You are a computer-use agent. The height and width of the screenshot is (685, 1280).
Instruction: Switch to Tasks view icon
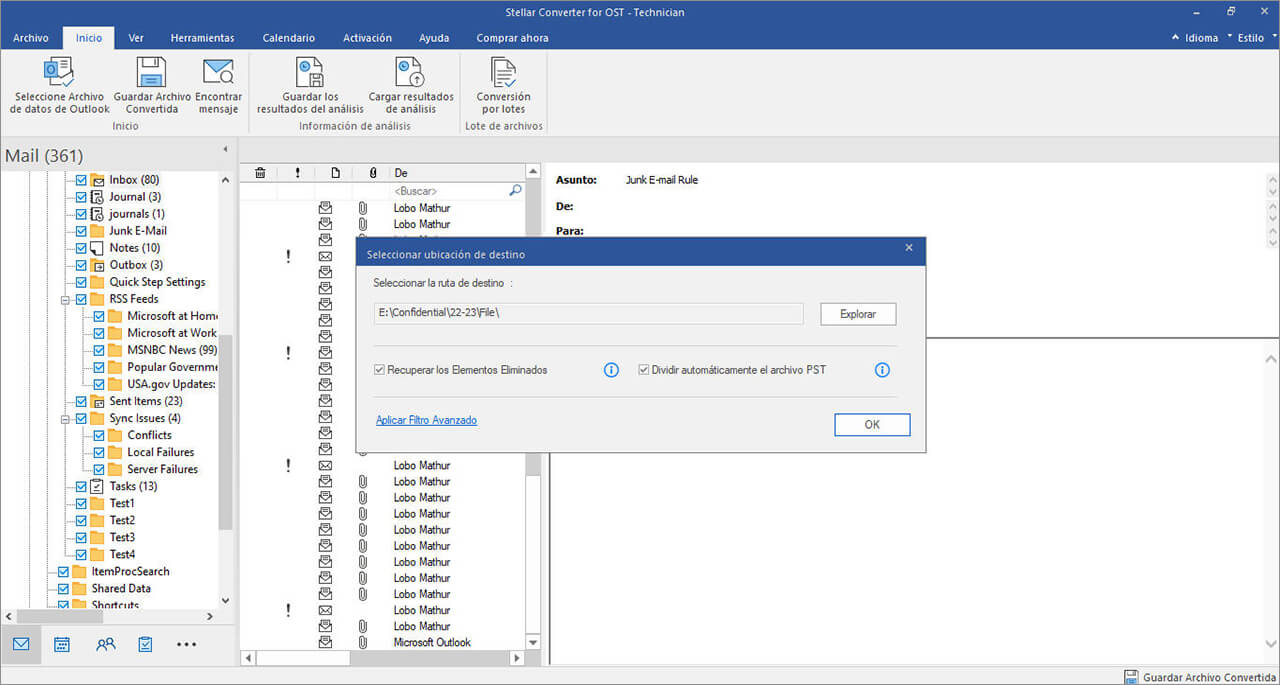pyautogui.click(x=145, y=645)
